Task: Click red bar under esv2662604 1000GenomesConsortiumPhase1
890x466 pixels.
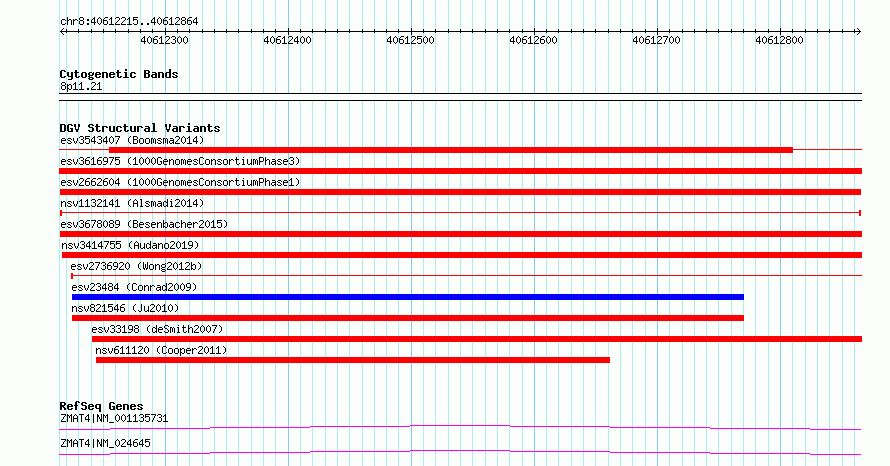Action: (460, 192)
